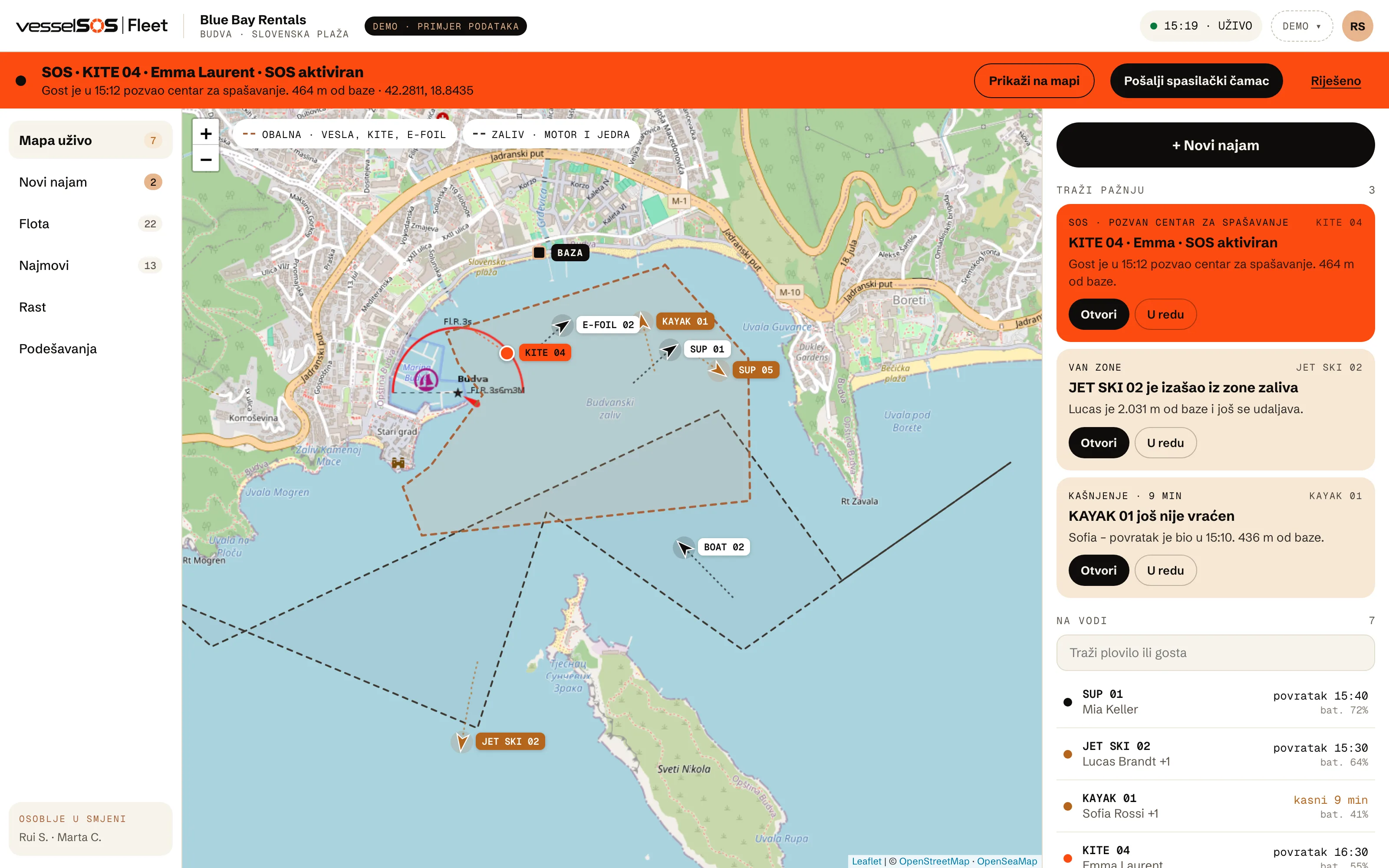Click Prikaži na mapi button
Viewport: 1389px width, 868px height.
(1034, 80)
